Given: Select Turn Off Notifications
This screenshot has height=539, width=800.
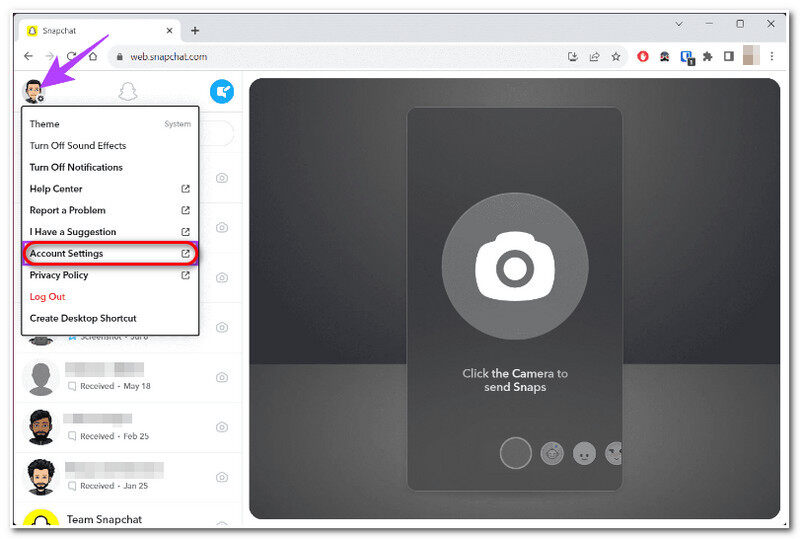Looking at the screenshot, I should click(110, 167).
